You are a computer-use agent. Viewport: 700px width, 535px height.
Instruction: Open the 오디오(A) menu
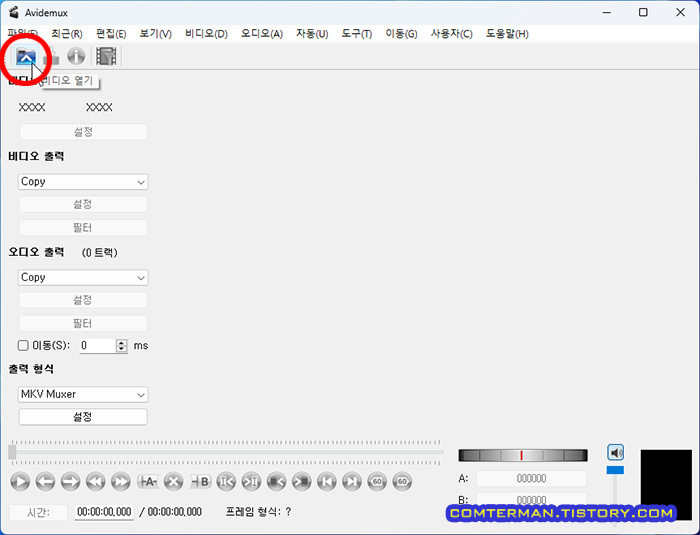coord(262,34)
